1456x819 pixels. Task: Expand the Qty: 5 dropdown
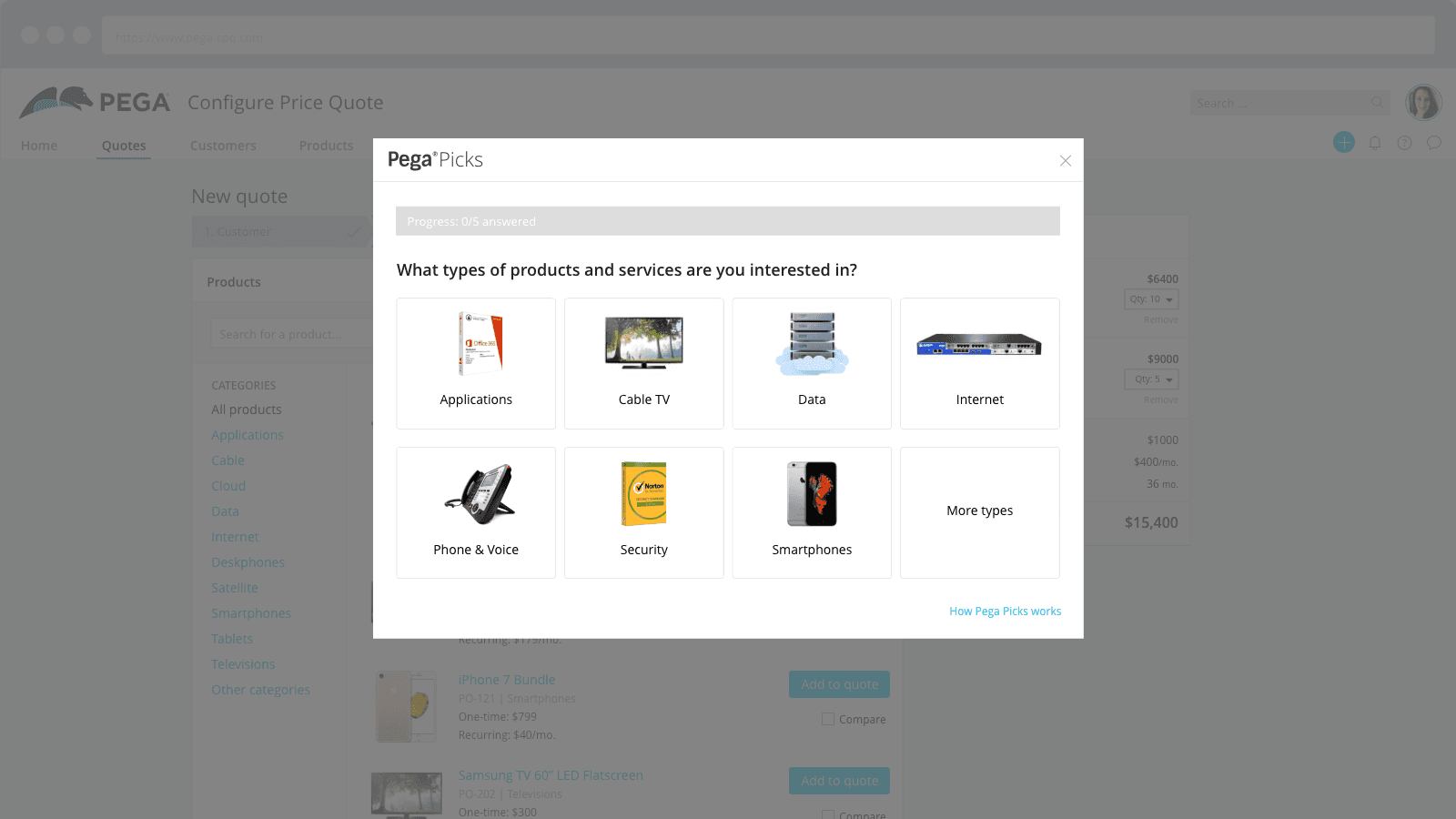pyautogui.click(x=1151, y=379)
